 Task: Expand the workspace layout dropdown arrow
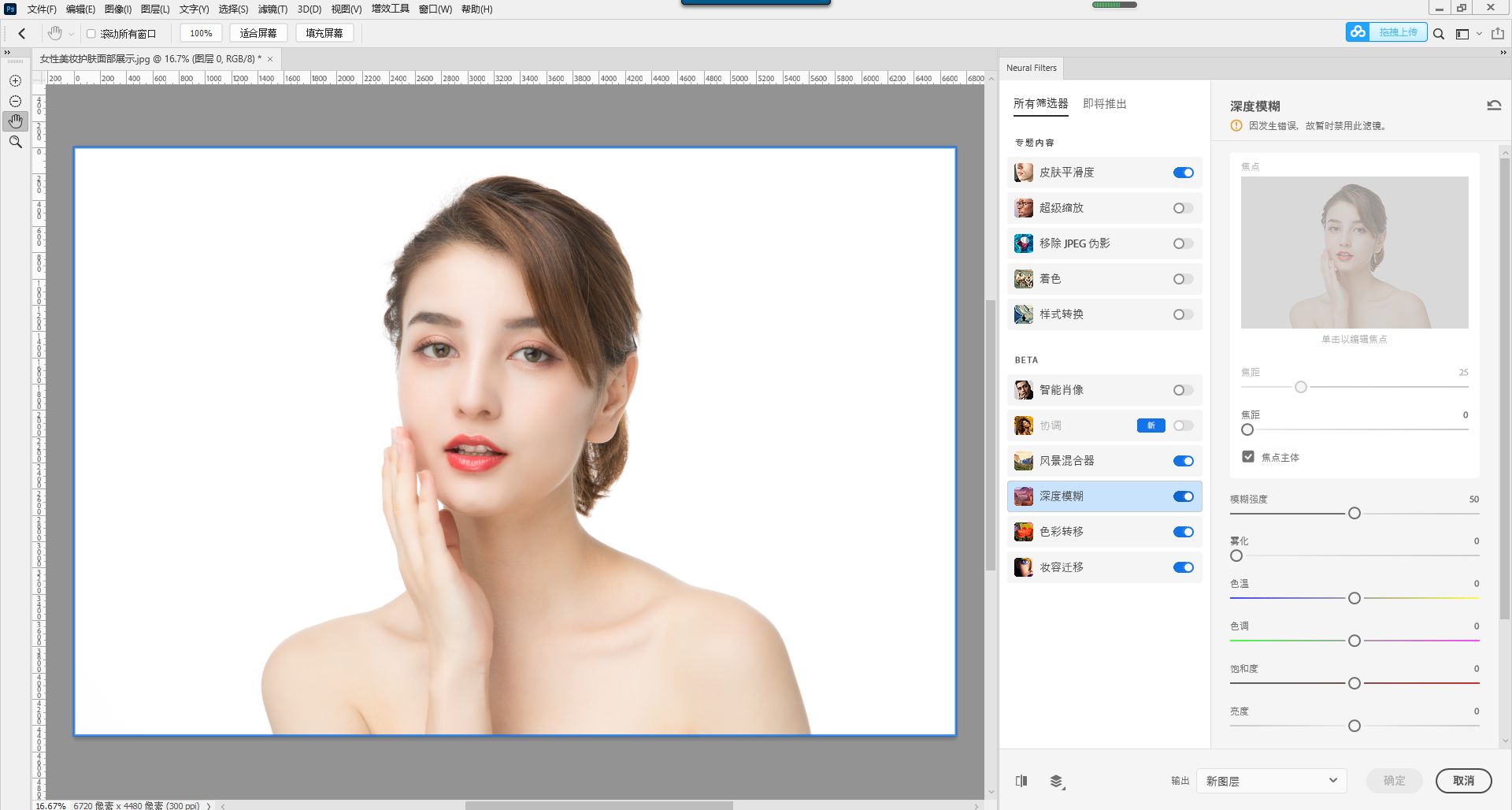[x=1479, y=34]
